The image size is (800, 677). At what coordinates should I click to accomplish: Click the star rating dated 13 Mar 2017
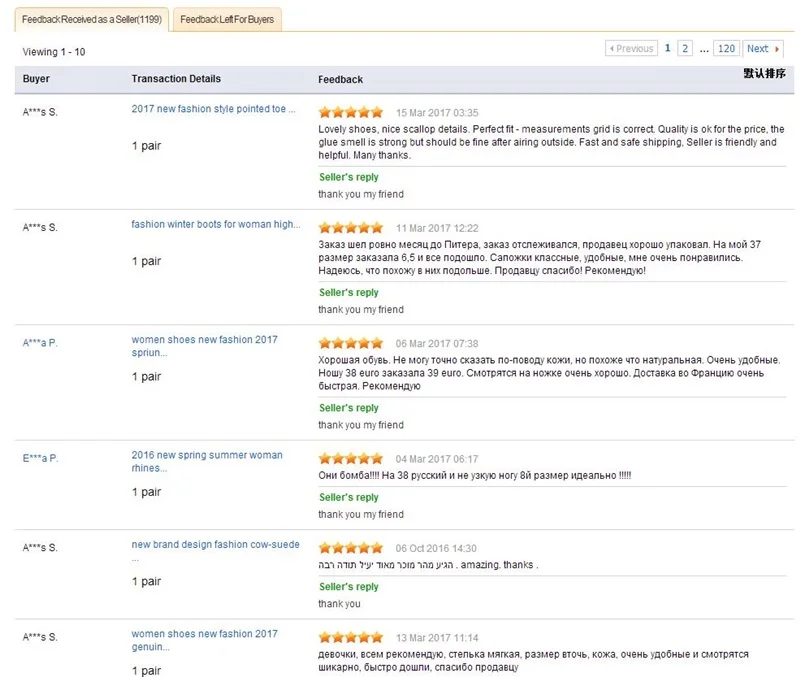coord(350,637)
